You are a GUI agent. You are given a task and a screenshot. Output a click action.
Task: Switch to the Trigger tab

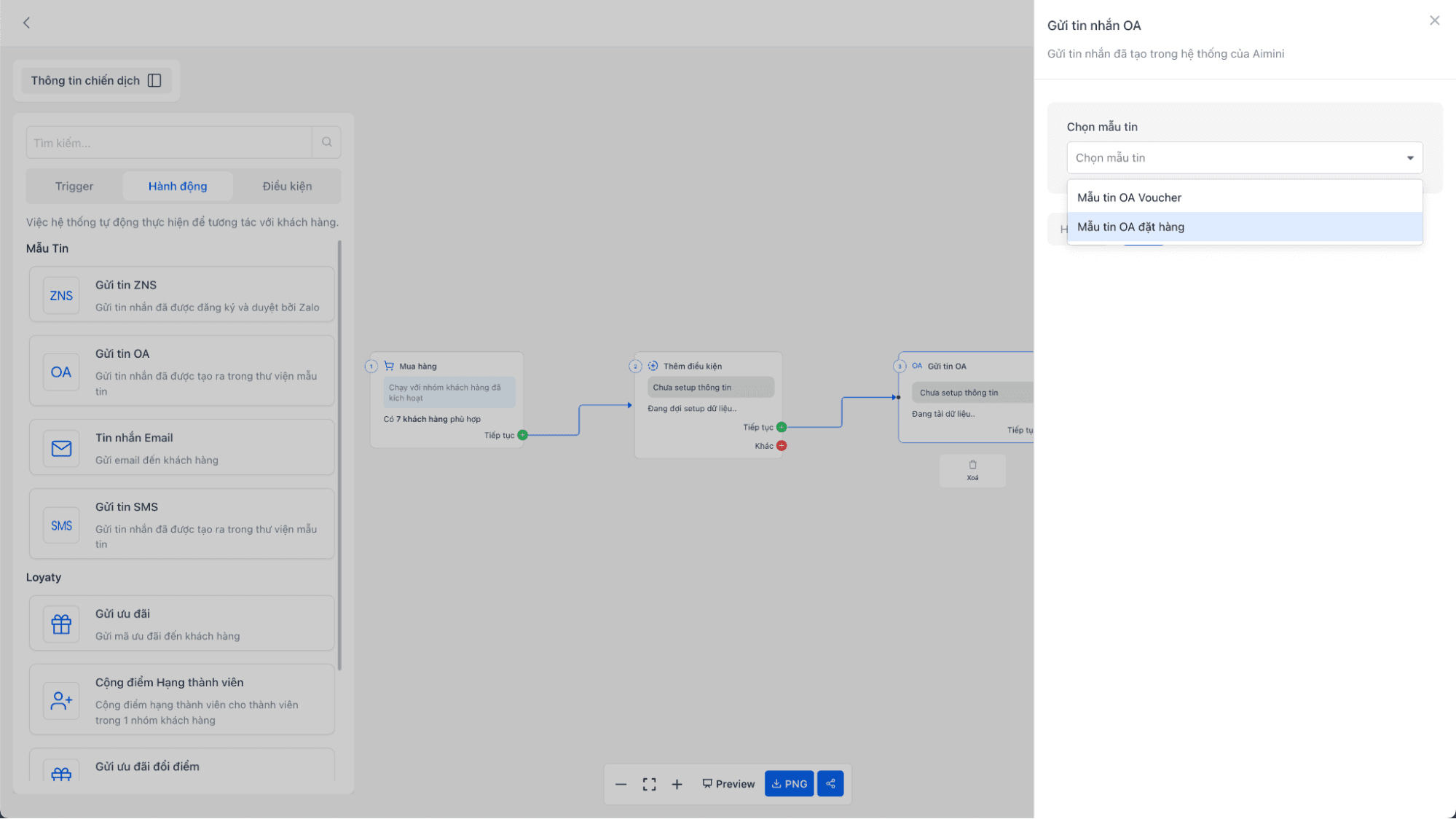point(74,186)
